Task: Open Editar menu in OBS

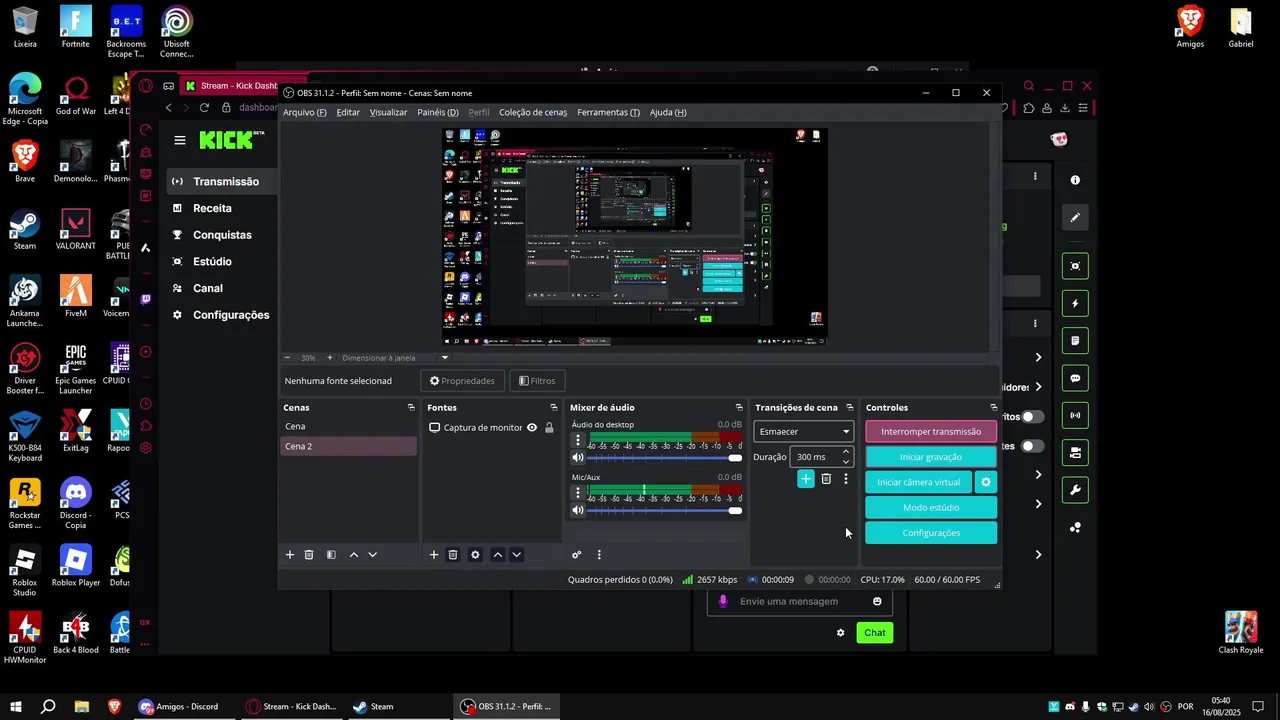Action: pos(348,112)
